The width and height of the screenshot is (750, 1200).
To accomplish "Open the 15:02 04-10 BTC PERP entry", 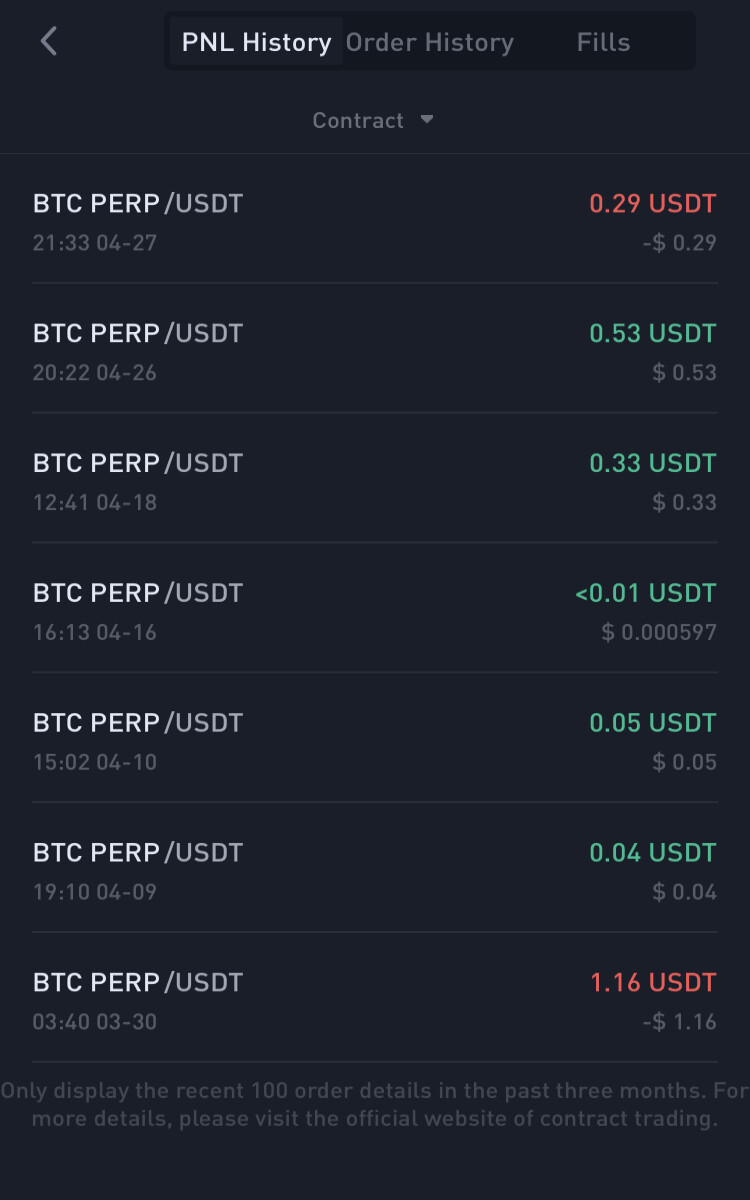I will coord(375,740).
